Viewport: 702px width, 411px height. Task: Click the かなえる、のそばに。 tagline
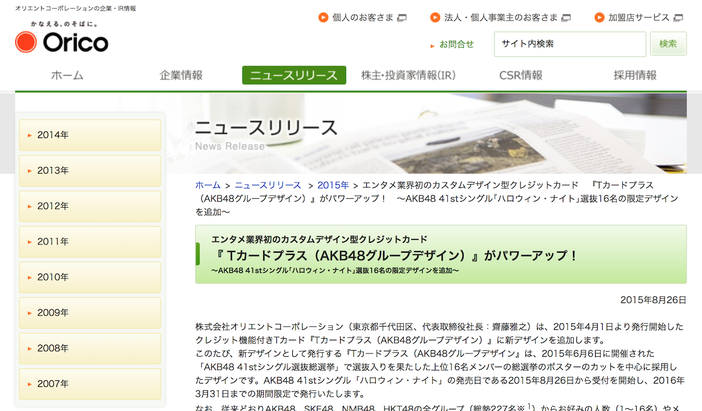tap(64, 24)
